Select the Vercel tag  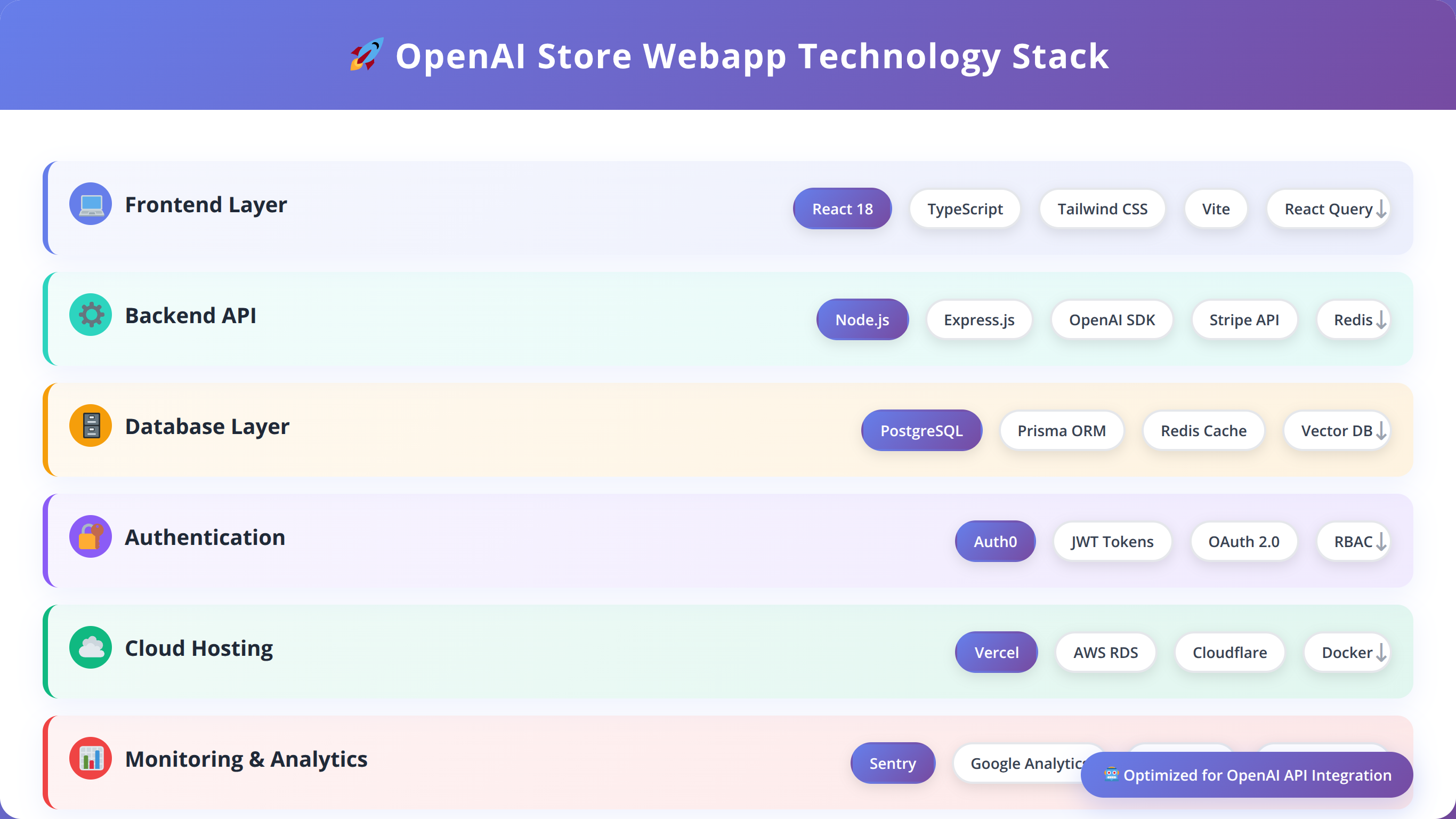[x=997, y=652]
